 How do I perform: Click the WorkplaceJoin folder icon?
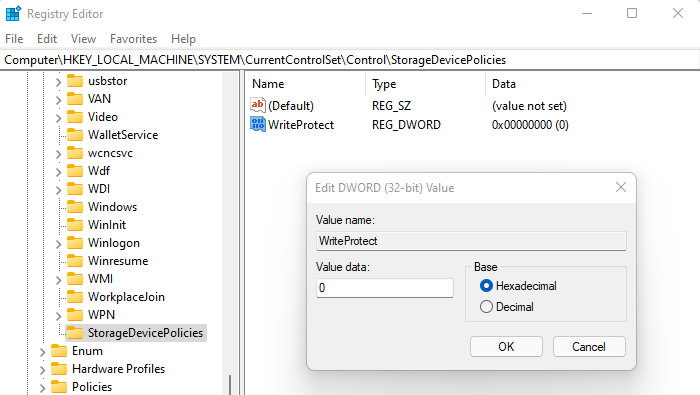(75, 297)
